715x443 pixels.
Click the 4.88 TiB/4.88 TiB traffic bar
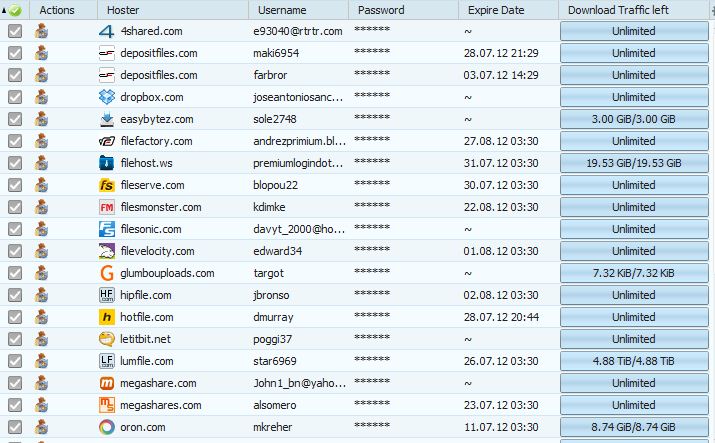pyautogui.click(x=634, y=361)
